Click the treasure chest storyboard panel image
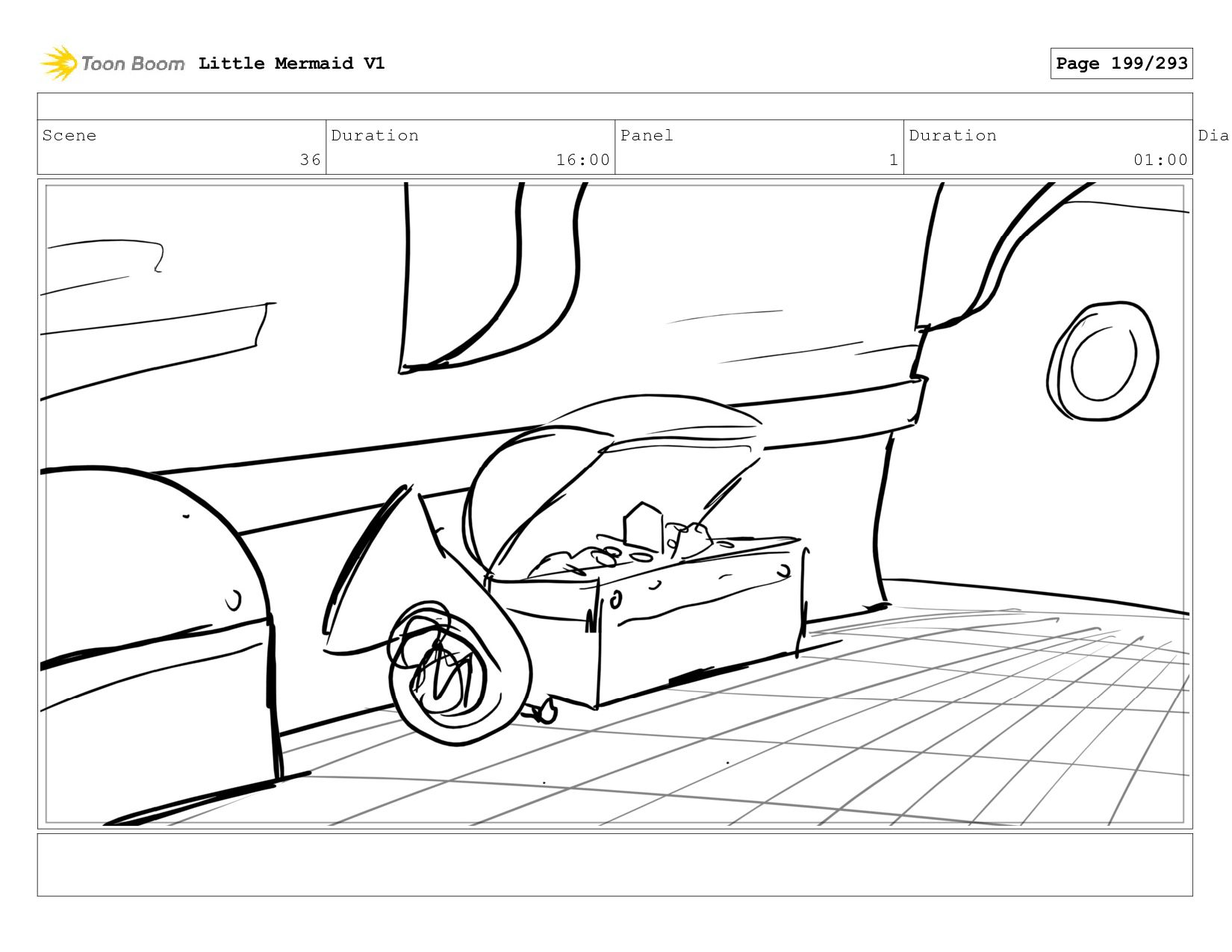The image size is (1232, 952). (615, 504)
